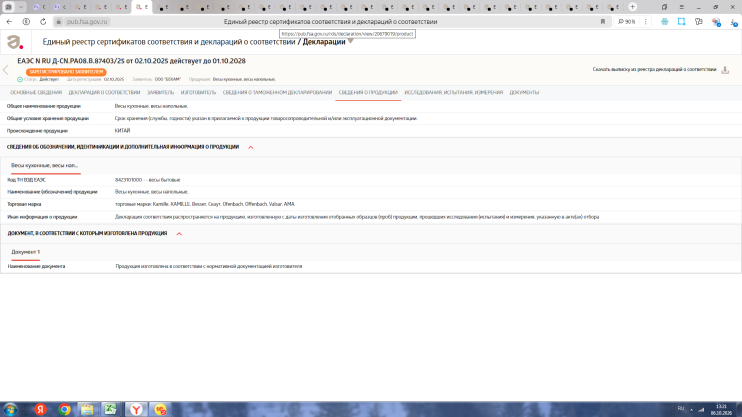Open the tab group counter button
Image resolution: width=742 pixels, height=417 pixels.
[9, 7]
